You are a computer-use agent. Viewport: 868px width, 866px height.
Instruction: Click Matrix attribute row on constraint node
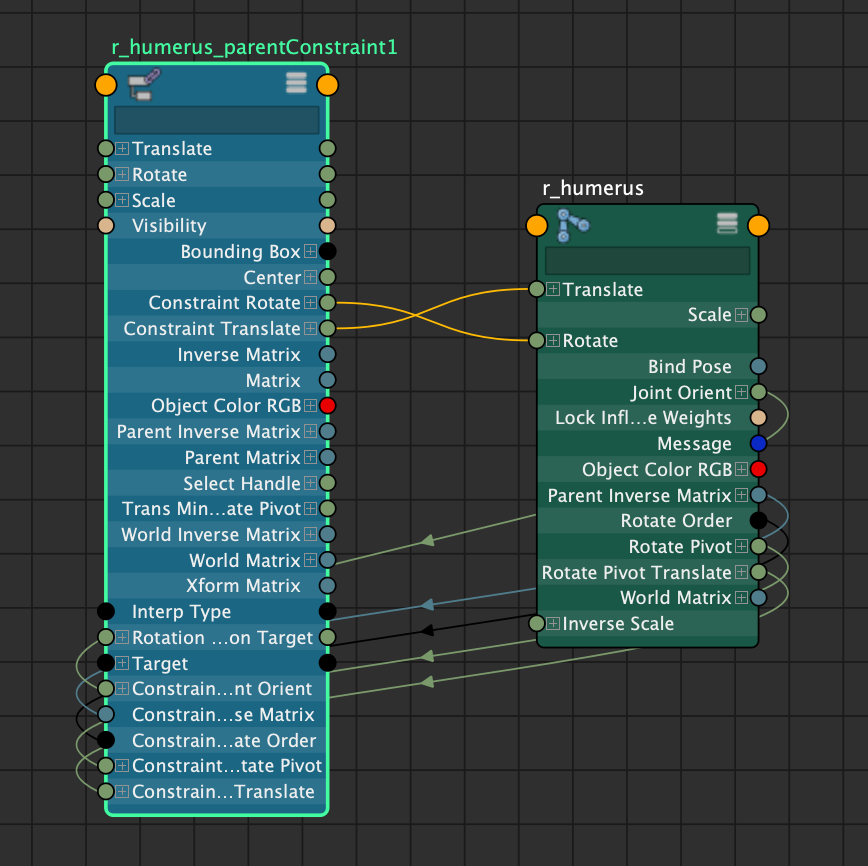pyautogui.click(x=216, y=380)
